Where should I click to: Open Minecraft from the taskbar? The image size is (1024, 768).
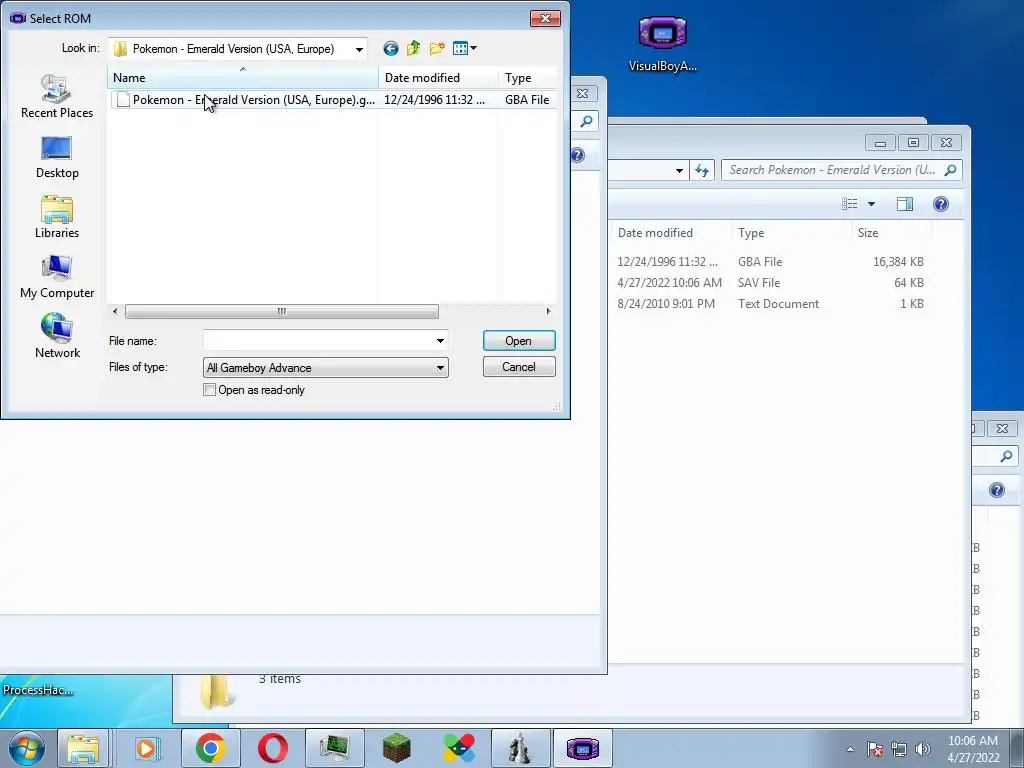pyautogui.click(x=396, y=748)
